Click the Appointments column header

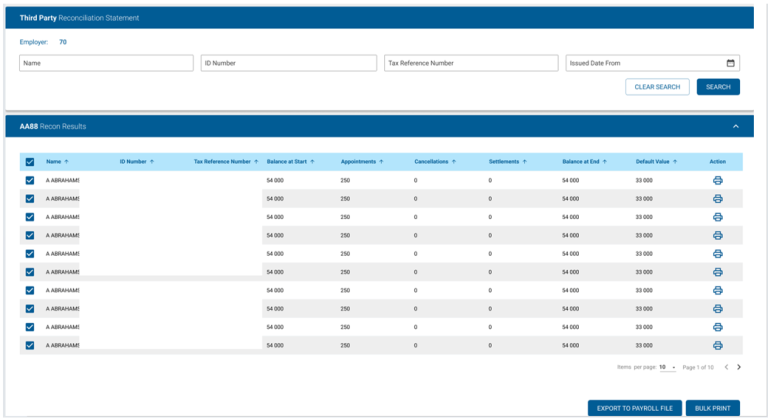tap(358, 162)
